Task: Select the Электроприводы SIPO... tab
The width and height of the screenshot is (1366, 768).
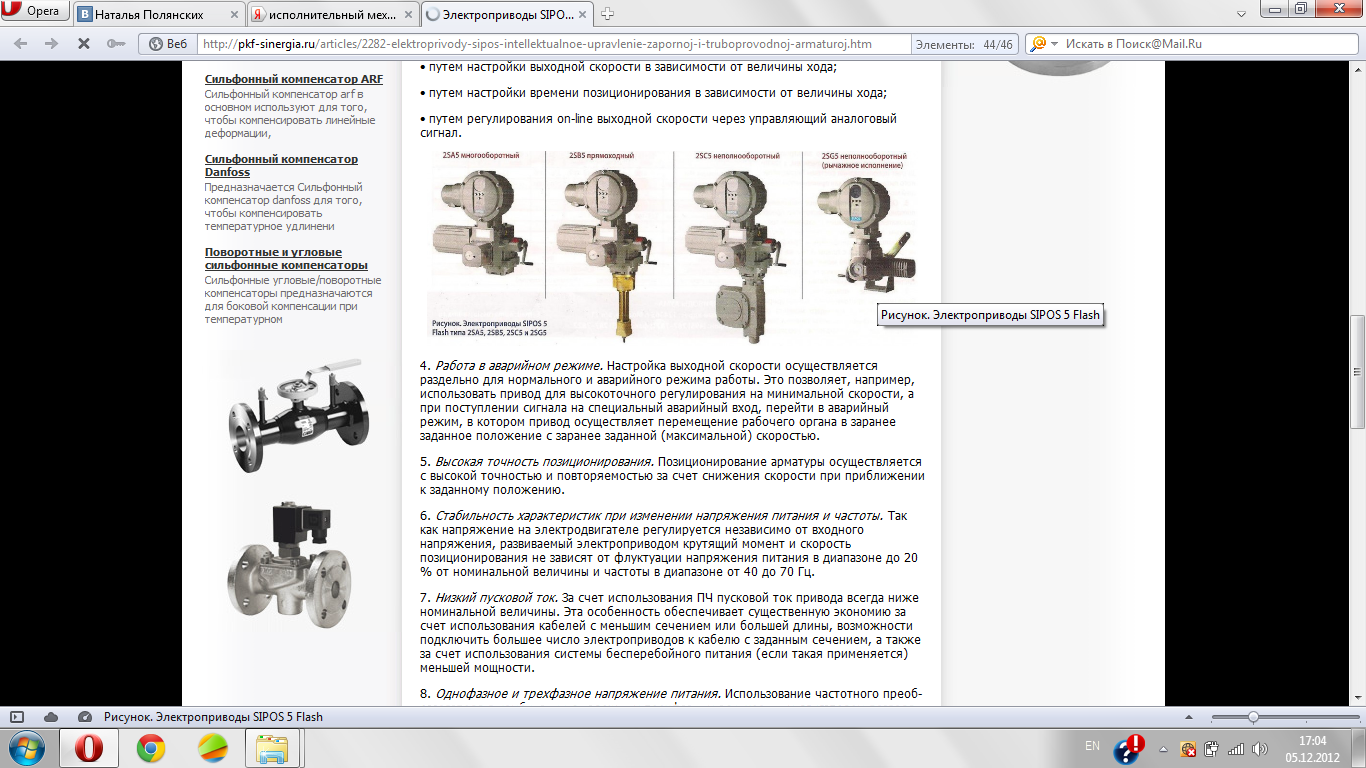Action: 506,14
